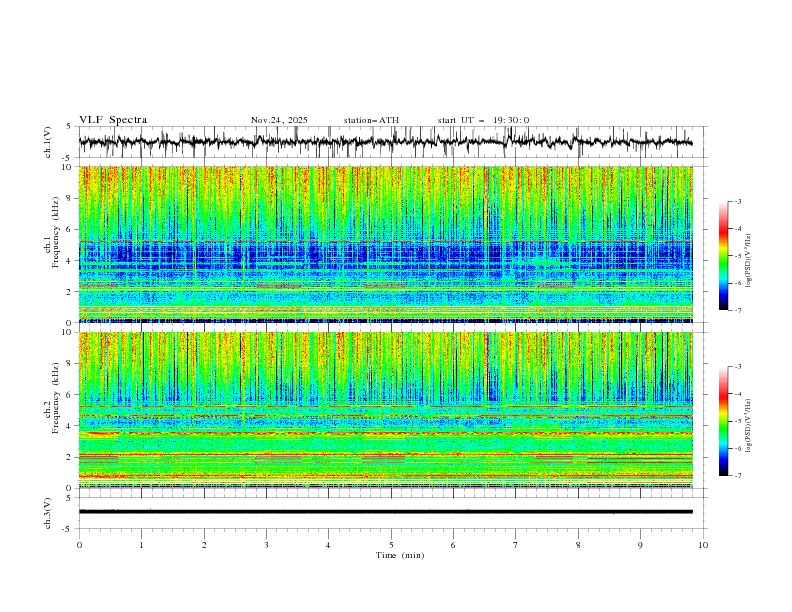This screenshot has width=792, height=612.
Task: Click the "VLF Spectra" title text
Action: pyautogui.click(x=113, y=120)
